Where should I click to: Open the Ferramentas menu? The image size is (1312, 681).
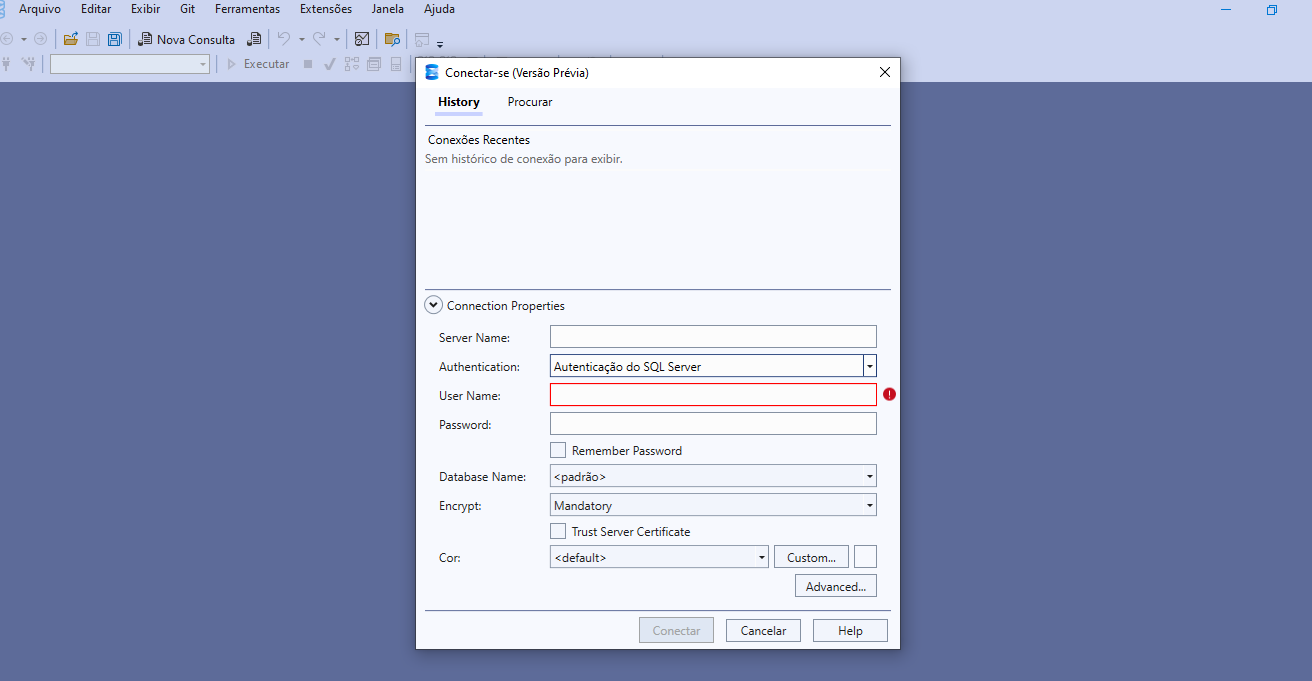point(247,9)
